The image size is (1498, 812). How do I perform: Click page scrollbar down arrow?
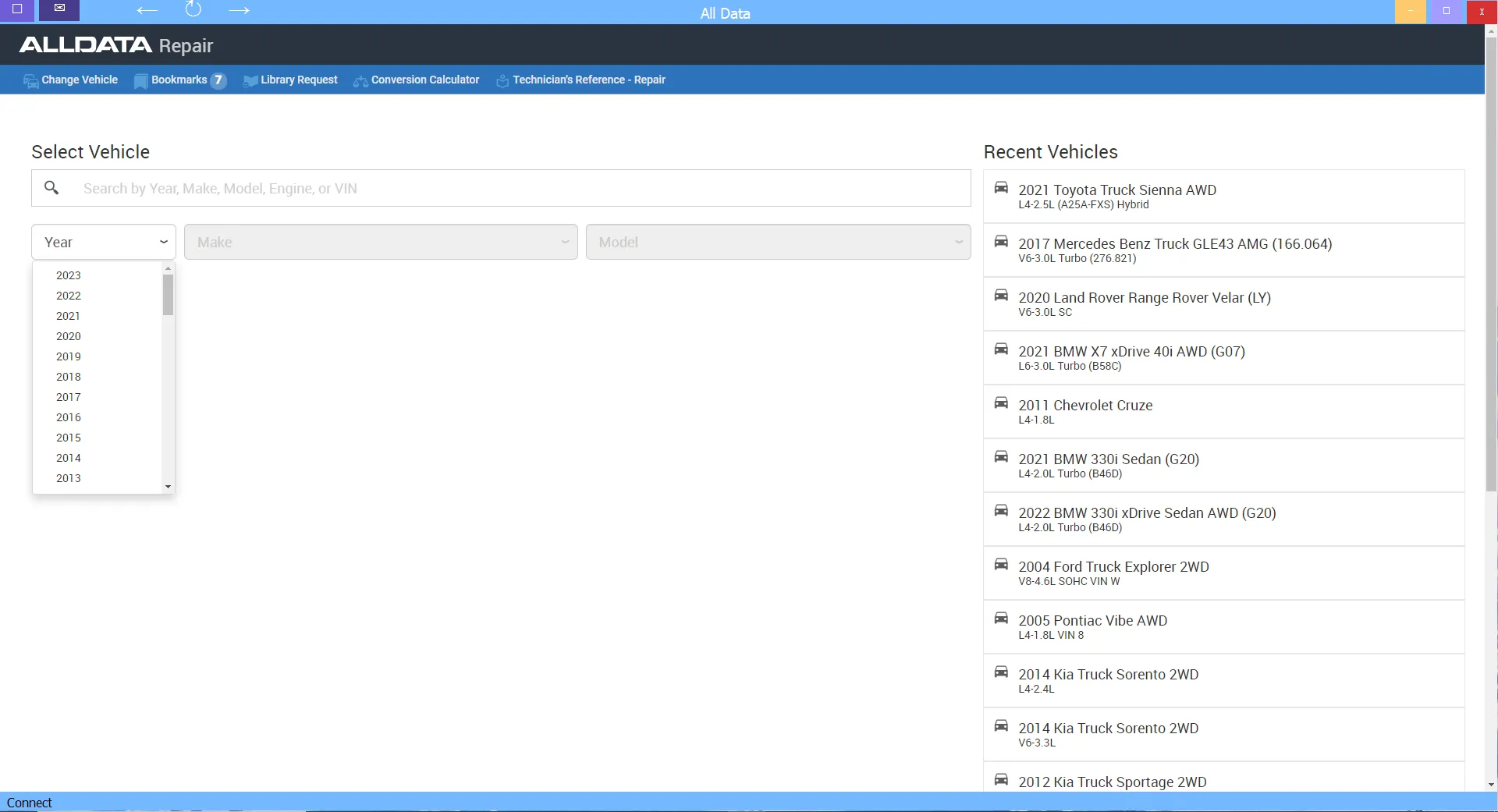tap(1491, 785)
